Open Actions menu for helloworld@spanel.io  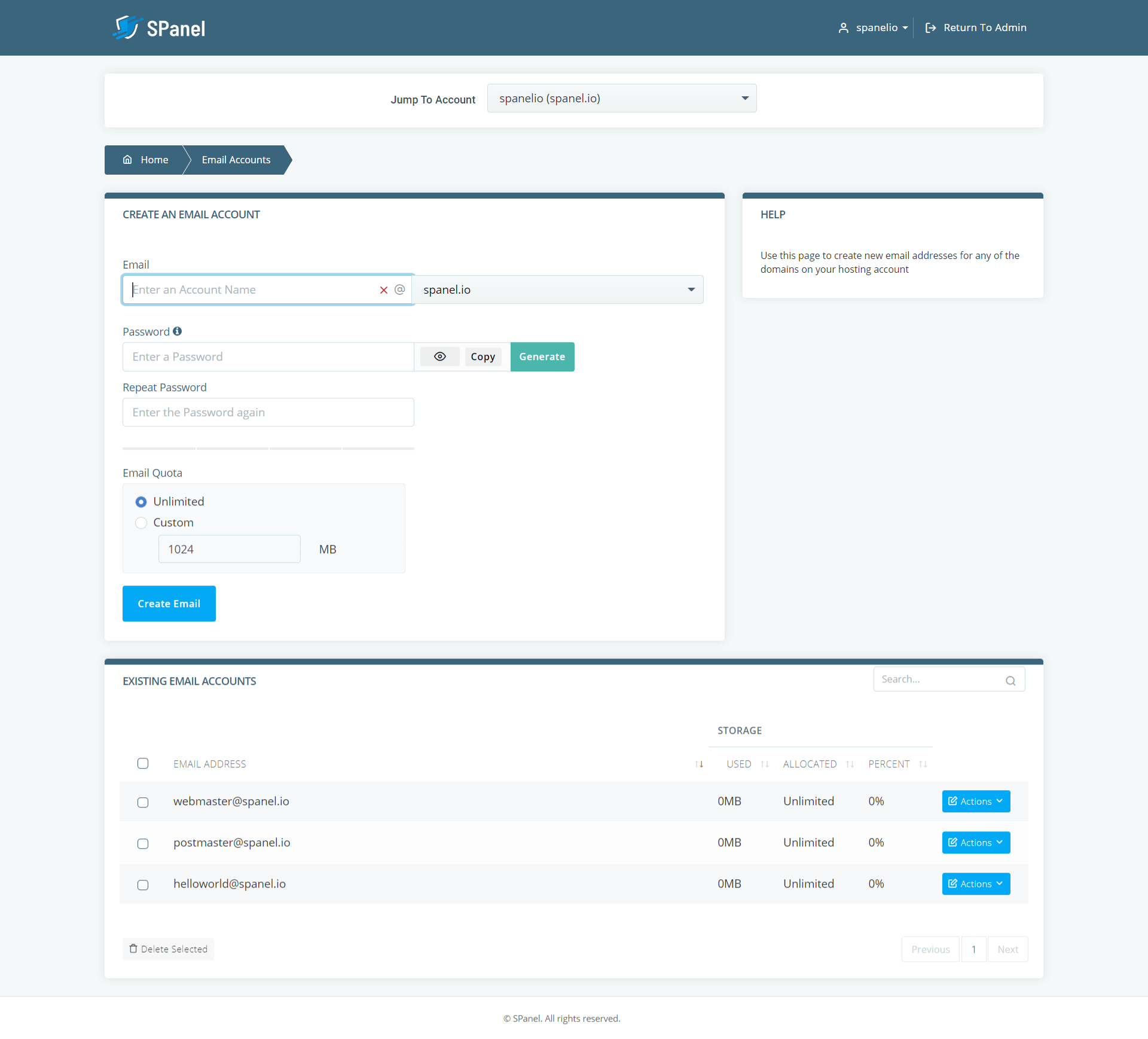(976, 884)
